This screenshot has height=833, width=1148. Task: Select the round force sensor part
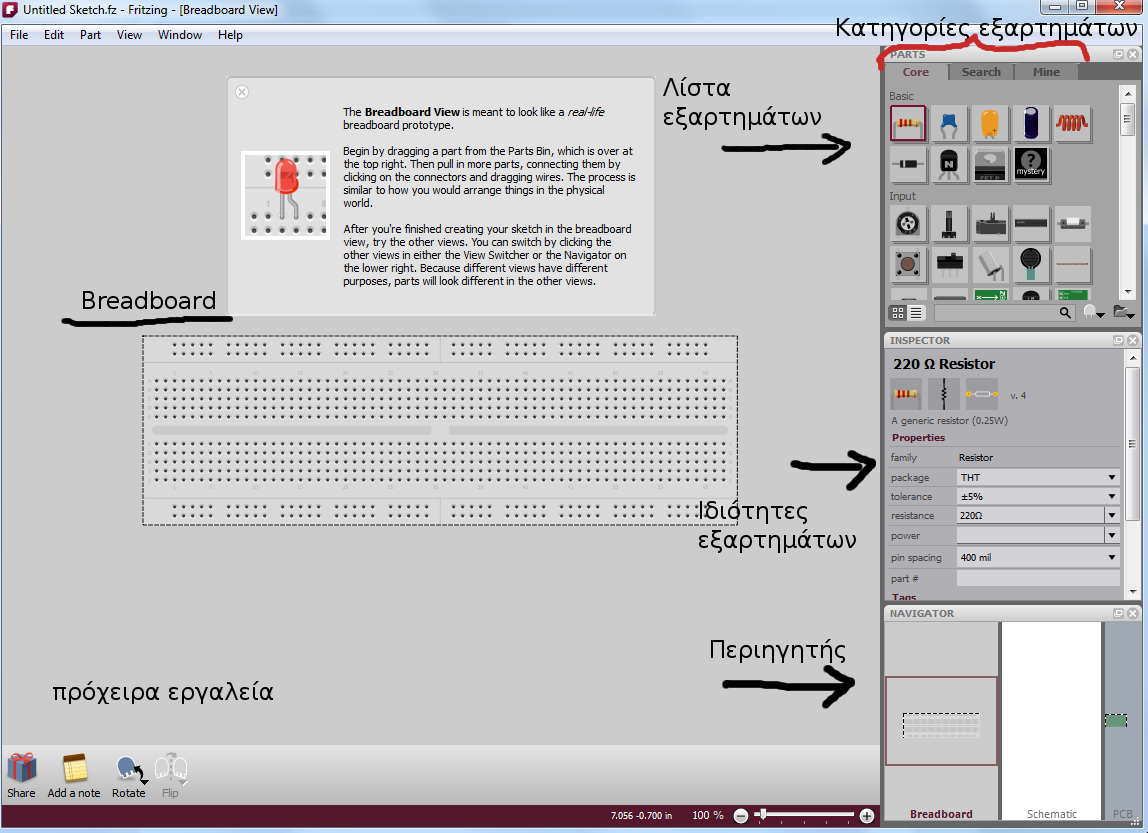point(1031,264)
